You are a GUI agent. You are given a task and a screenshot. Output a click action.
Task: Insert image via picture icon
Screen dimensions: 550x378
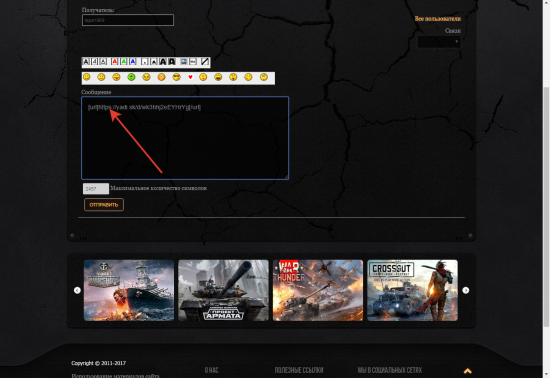[183, 62]
